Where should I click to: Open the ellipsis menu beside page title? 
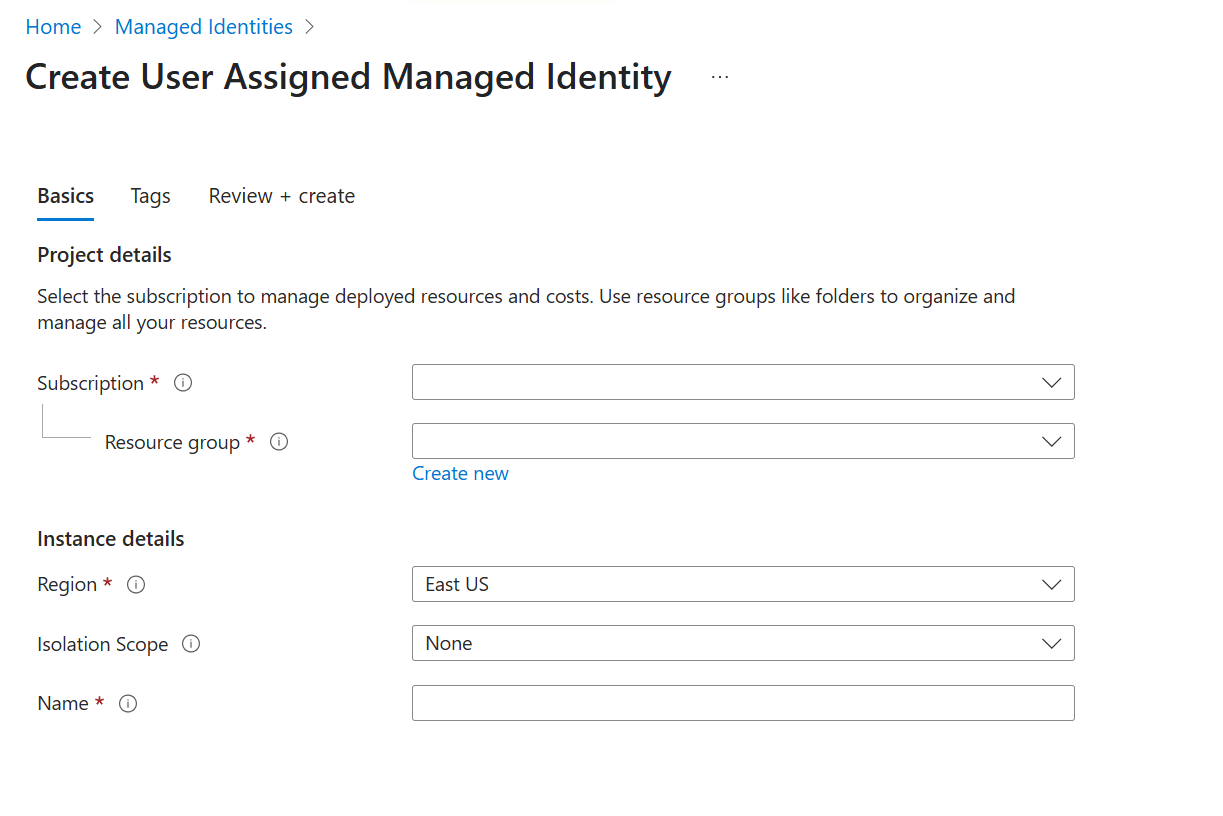tap(720, 77)
